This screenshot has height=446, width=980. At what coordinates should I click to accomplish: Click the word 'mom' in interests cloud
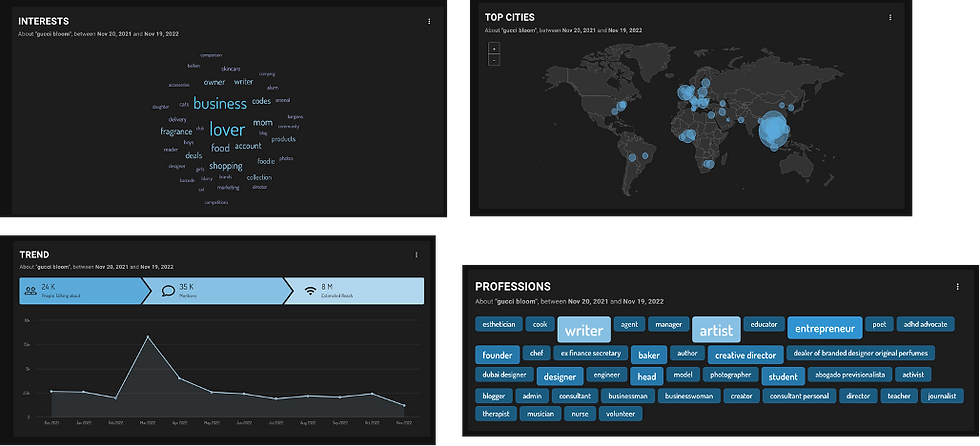click(262, 122)
